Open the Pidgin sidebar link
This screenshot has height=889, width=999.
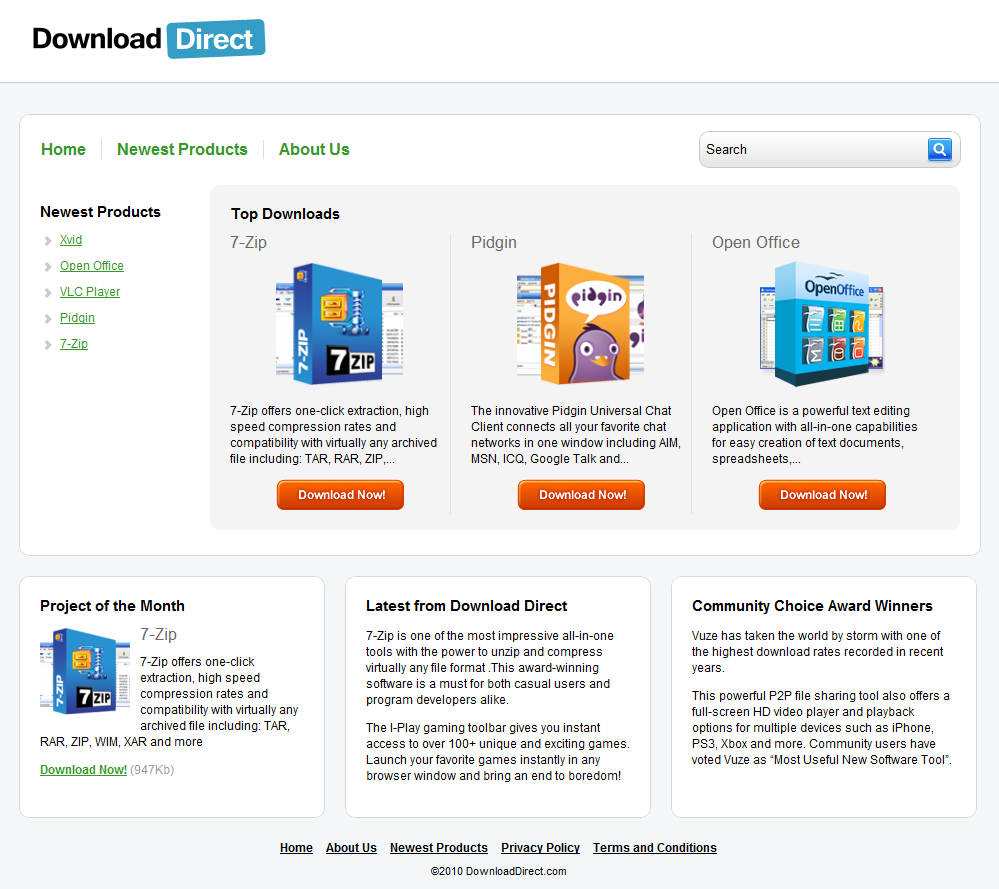click(77, 318)
